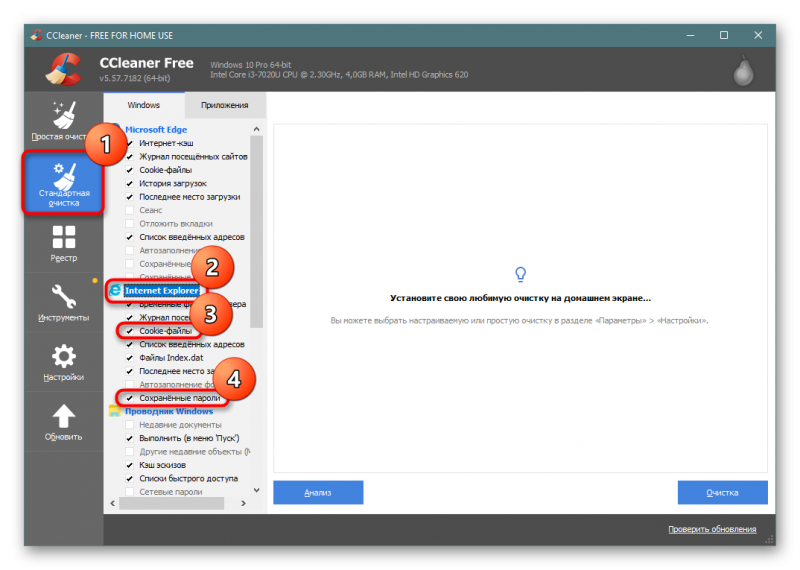The image size is (800, 570).
Task: Enable Сетевые пароли checkbox
Action: pyautogui.click(x=130, y=492)
